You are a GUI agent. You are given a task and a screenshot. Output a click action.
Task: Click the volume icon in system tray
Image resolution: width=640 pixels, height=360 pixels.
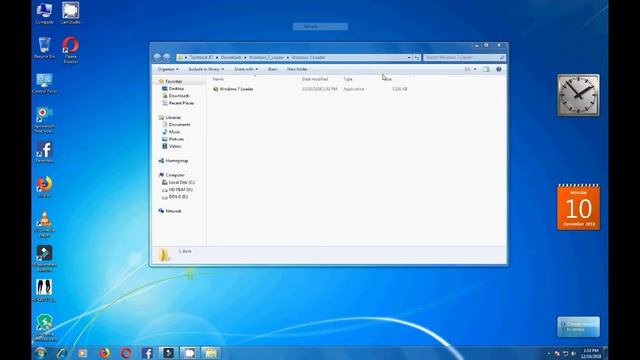[x=573, y=353]
